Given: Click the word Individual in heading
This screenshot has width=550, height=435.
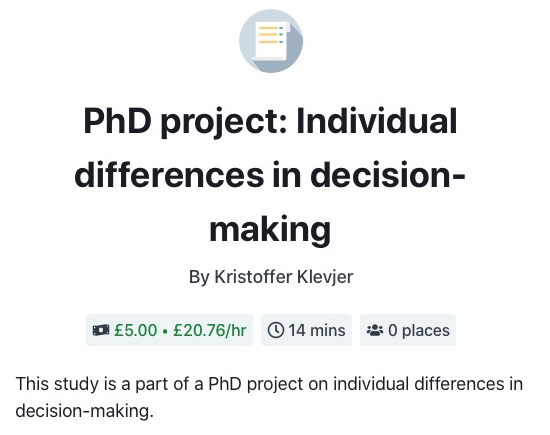Looking at the screenshot, I should (377, 121).
